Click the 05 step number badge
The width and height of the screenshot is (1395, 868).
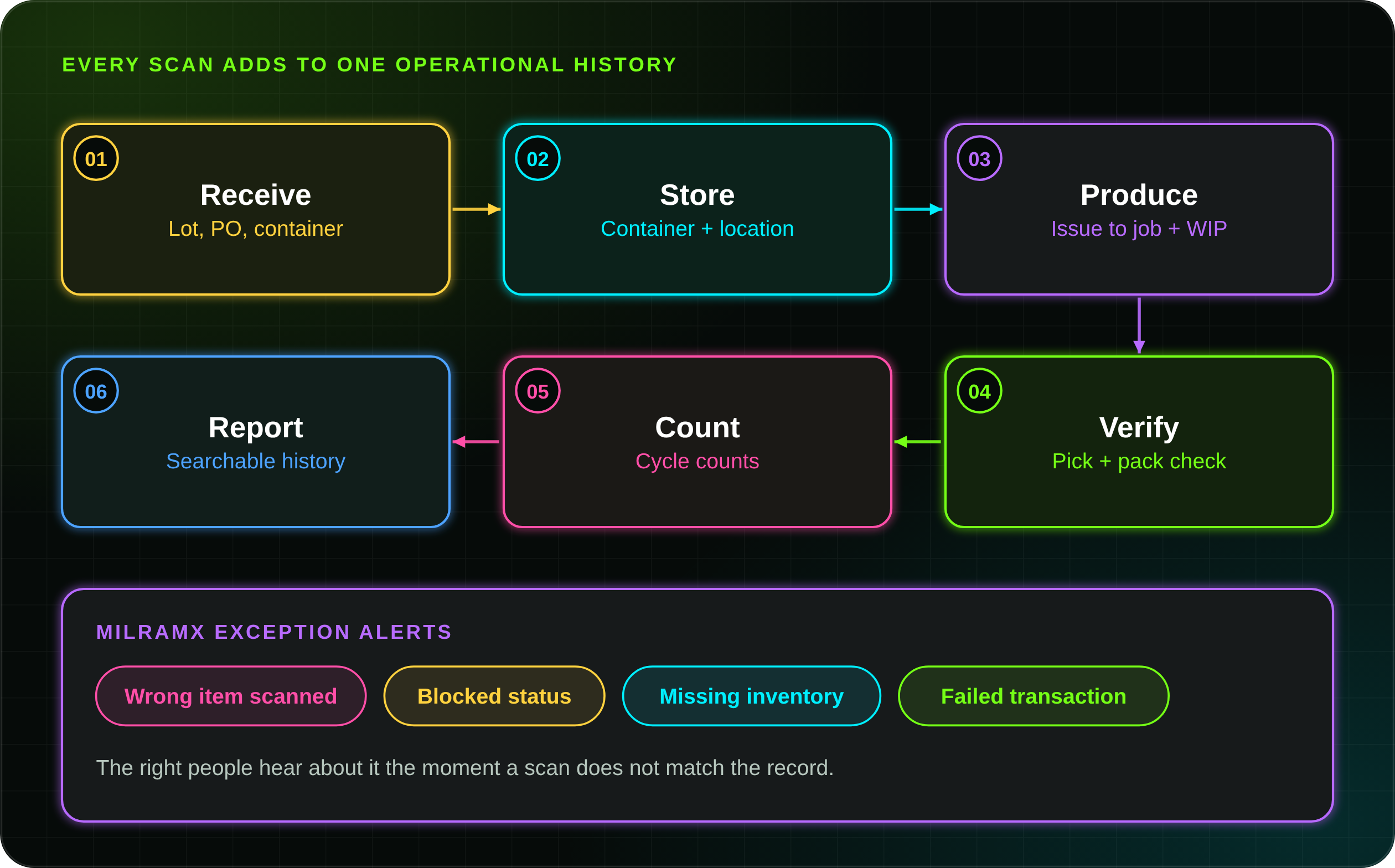coord(538,391)
